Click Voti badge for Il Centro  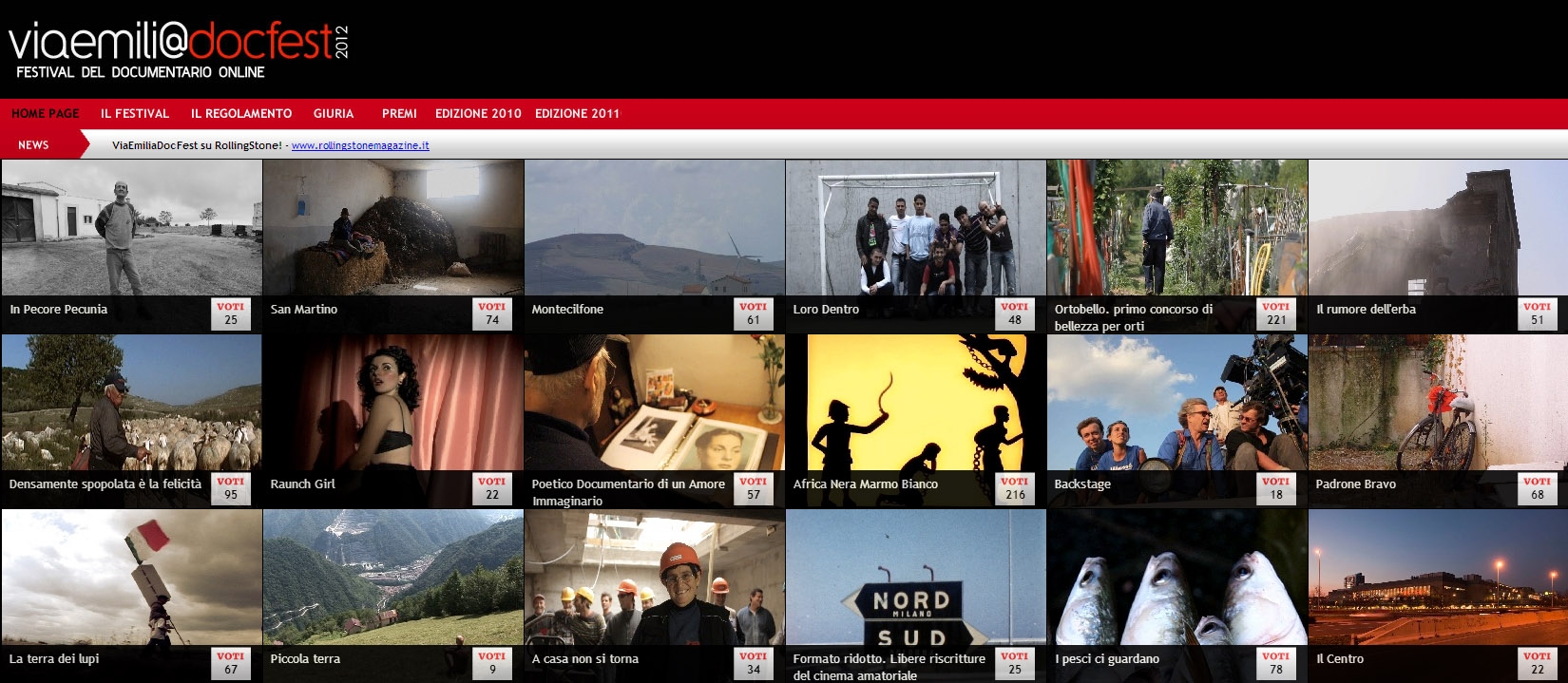click(1538, 663)
